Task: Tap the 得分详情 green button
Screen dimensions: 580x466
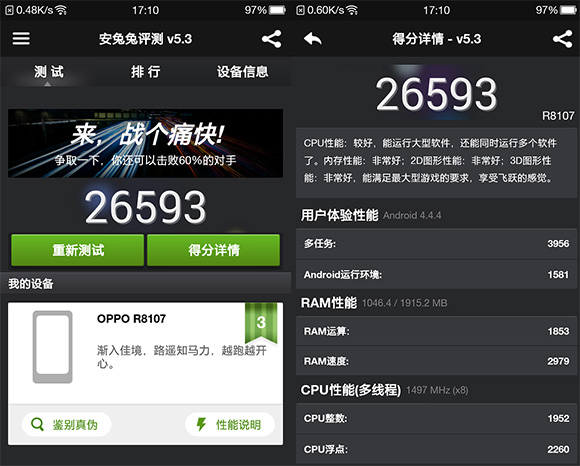Action: coord(213,250)
